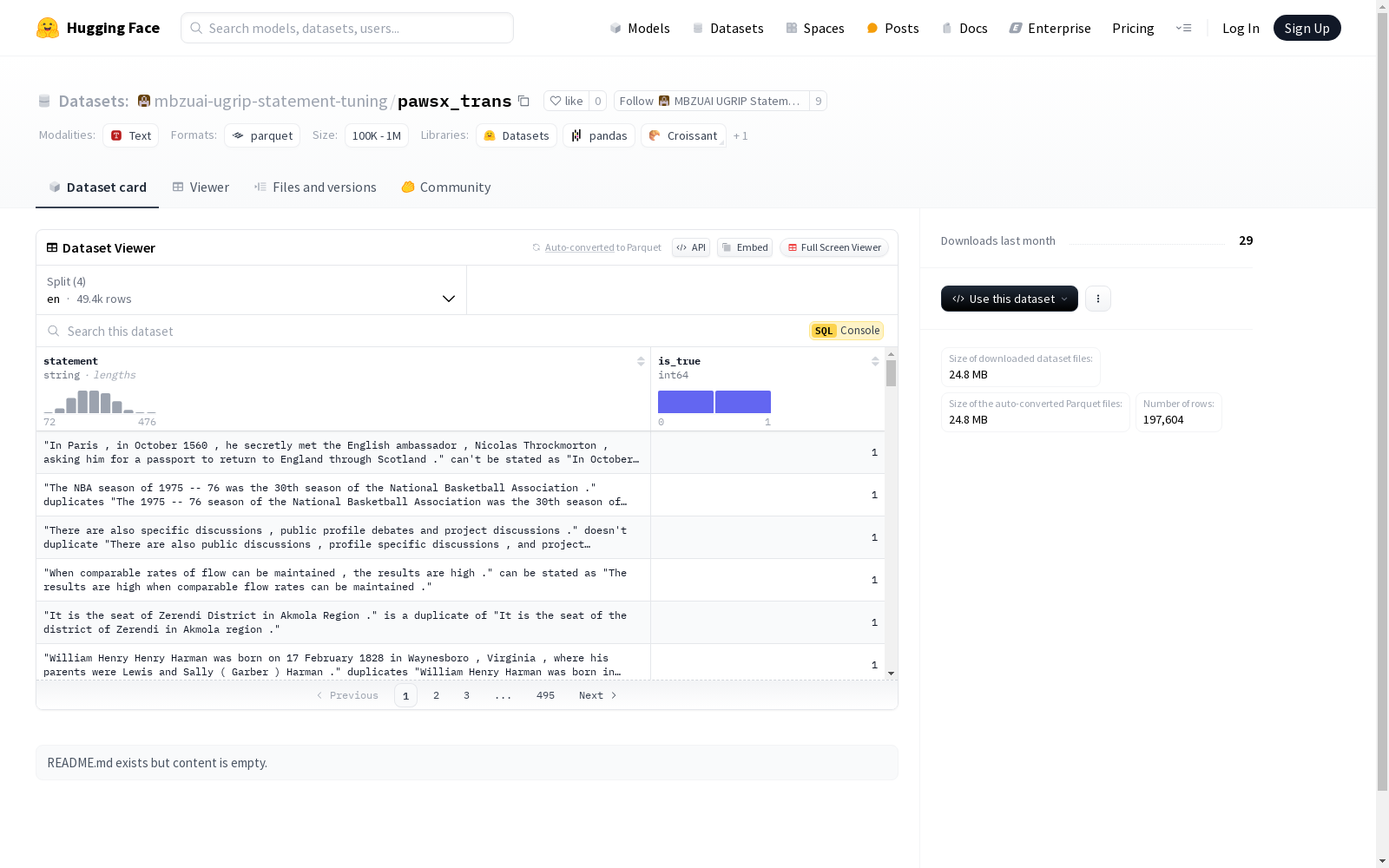Image resolution: width=1389 pixels, height=868 pixels.
Task: Open Posts in the top navigation
Action: click(892, 28)
